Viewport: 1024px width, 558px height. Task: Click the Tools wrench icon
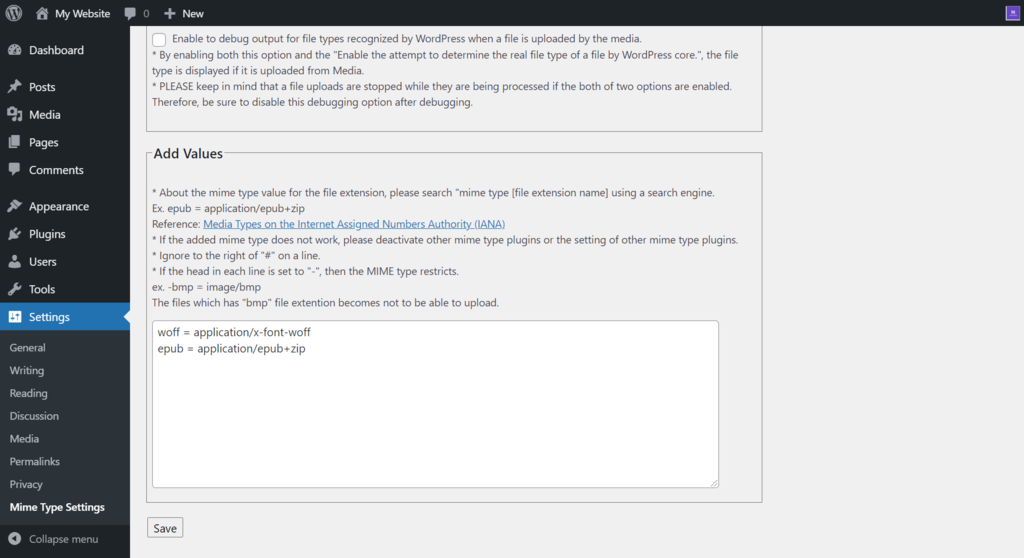pyautogui.click(x=14, y=289)
